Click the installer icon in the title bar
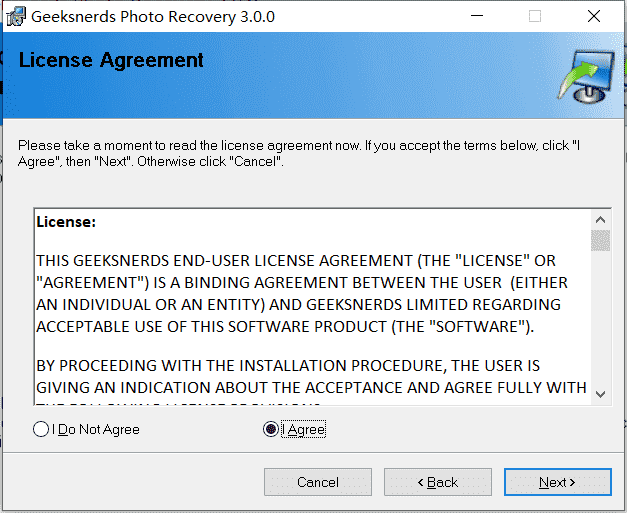The width and height of the screenshot is (627, 513). click(16, 17)
